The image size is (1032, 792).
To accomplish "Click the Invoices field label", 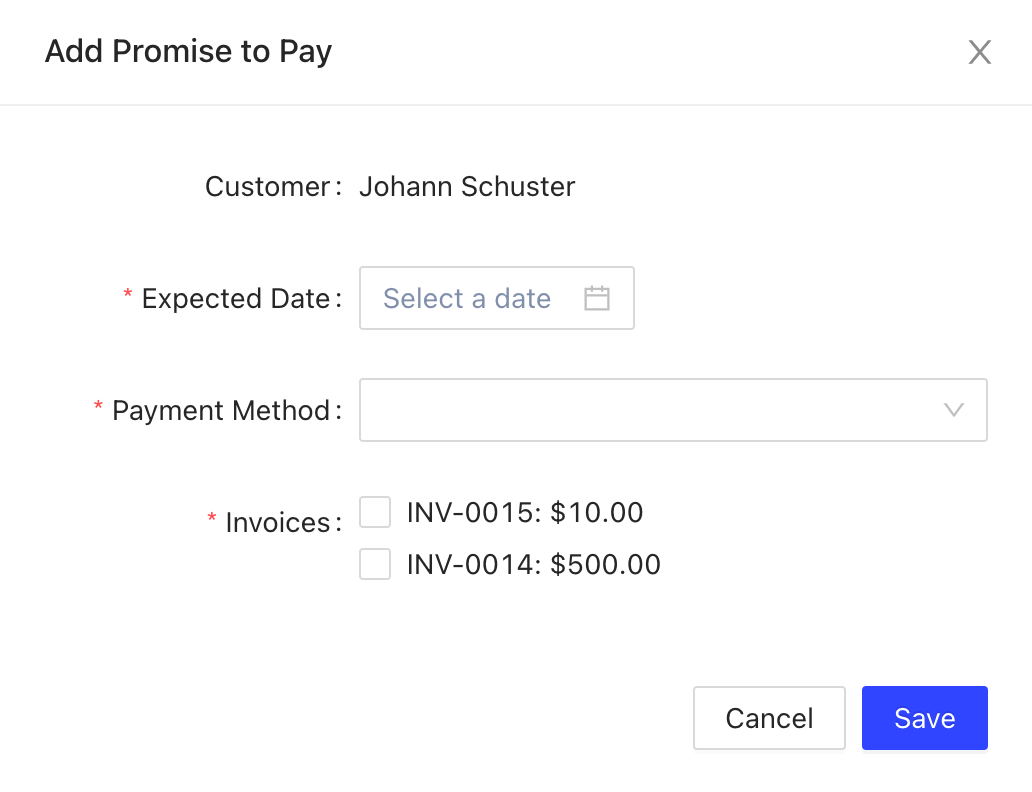I will [278, 522].
